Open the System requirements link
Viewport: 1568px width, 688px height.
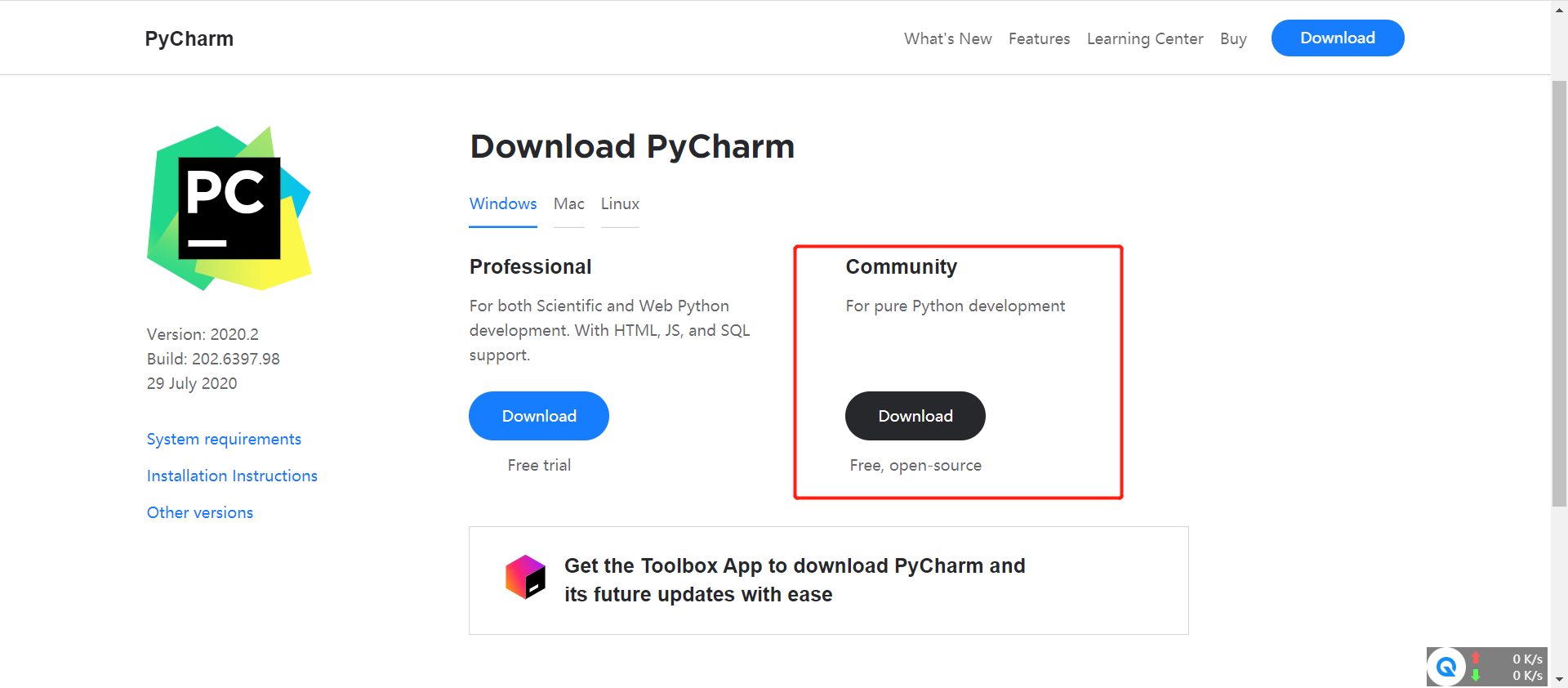coord(224,439)
